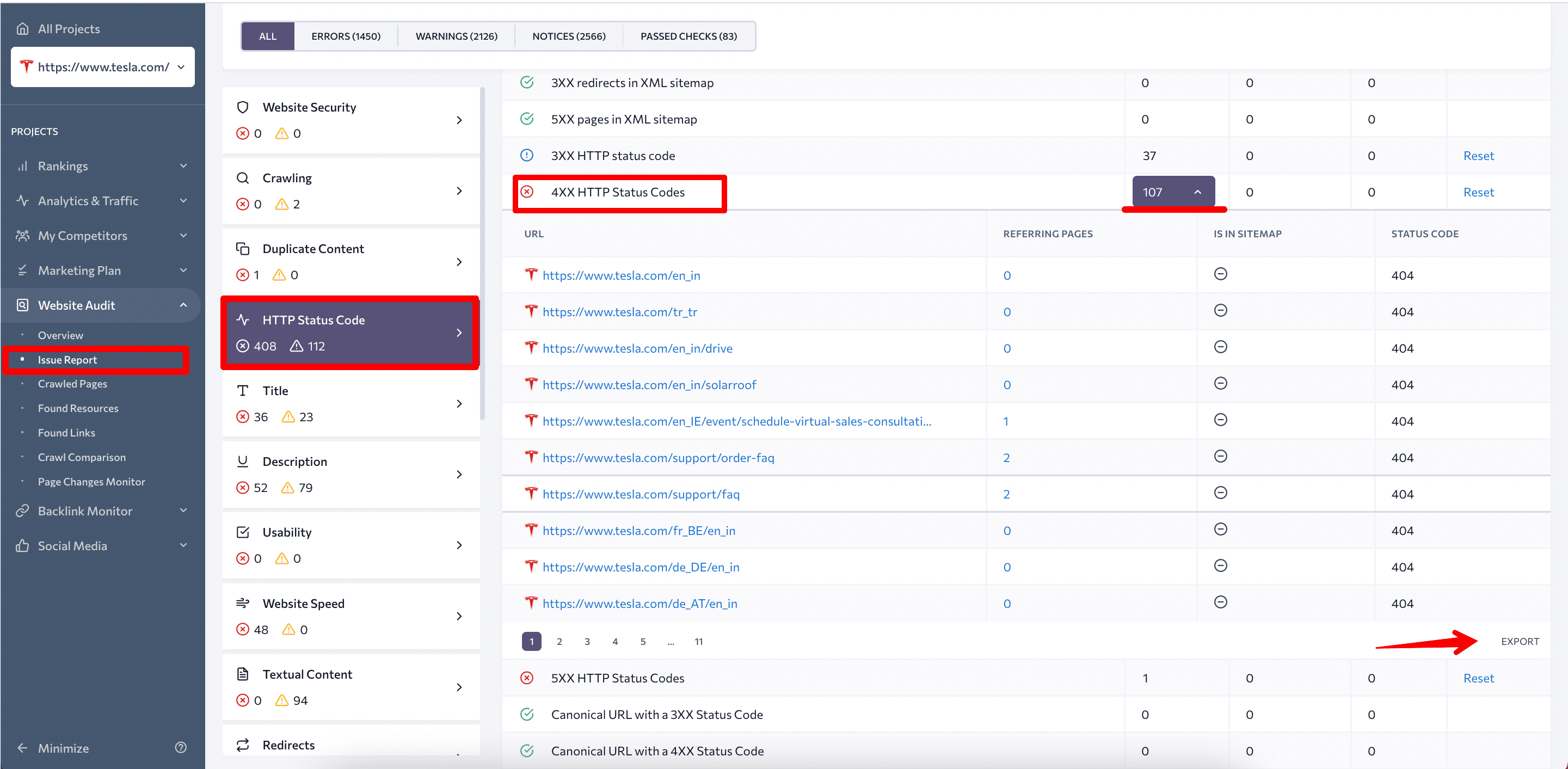
Task: Click the sitemap status icon for the en_in/drive row
Action: [x=1220, y=347]
